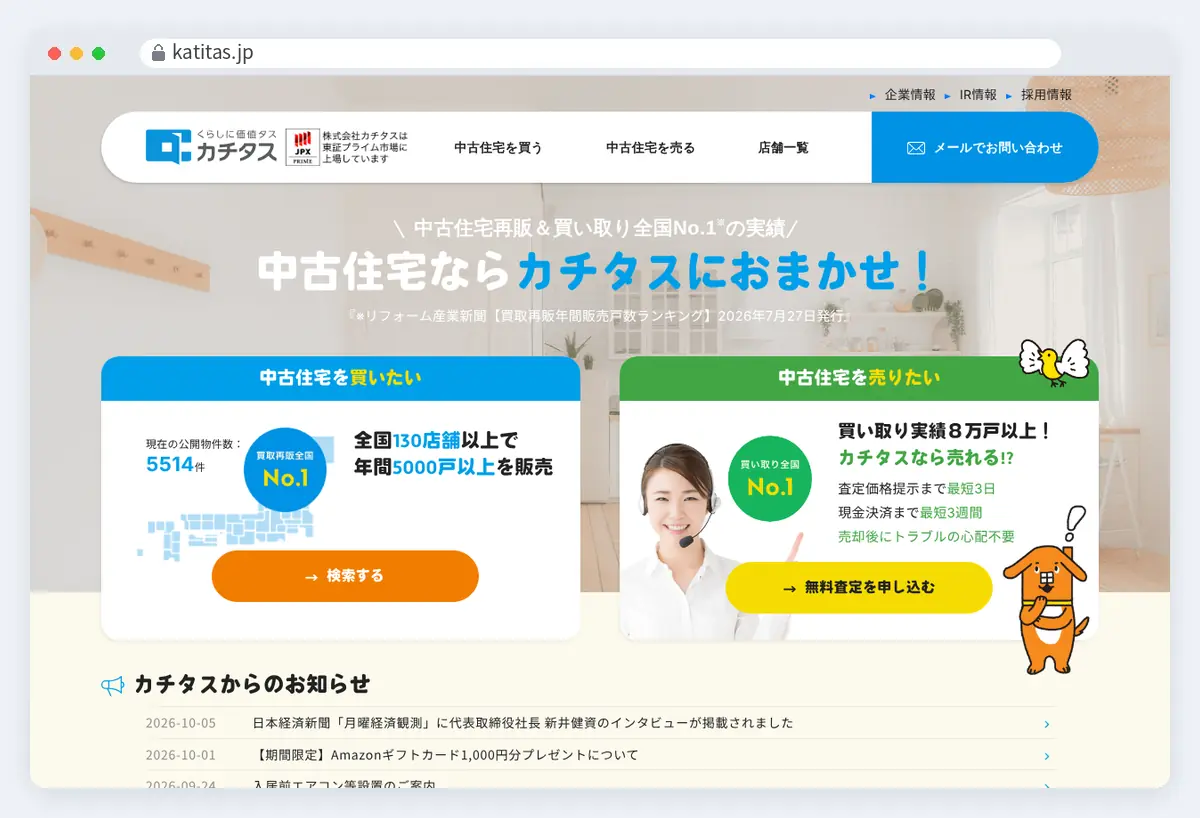Select the 中古住宅を買いたい card header
This screenshot has height=818, width=1200.
tap(341, 378)
